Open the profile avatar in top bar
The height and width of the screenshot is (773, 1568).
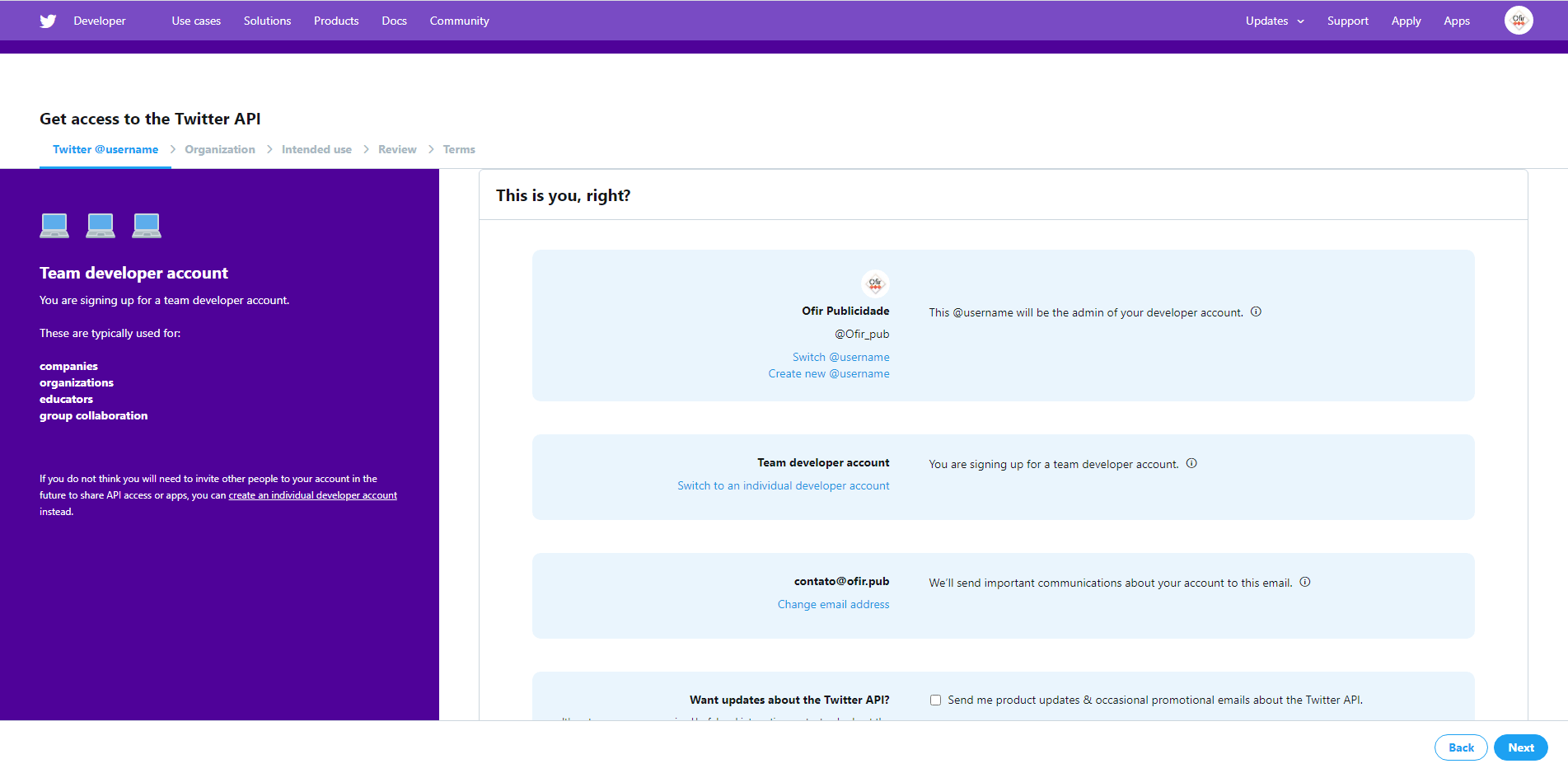point(1518,21)
